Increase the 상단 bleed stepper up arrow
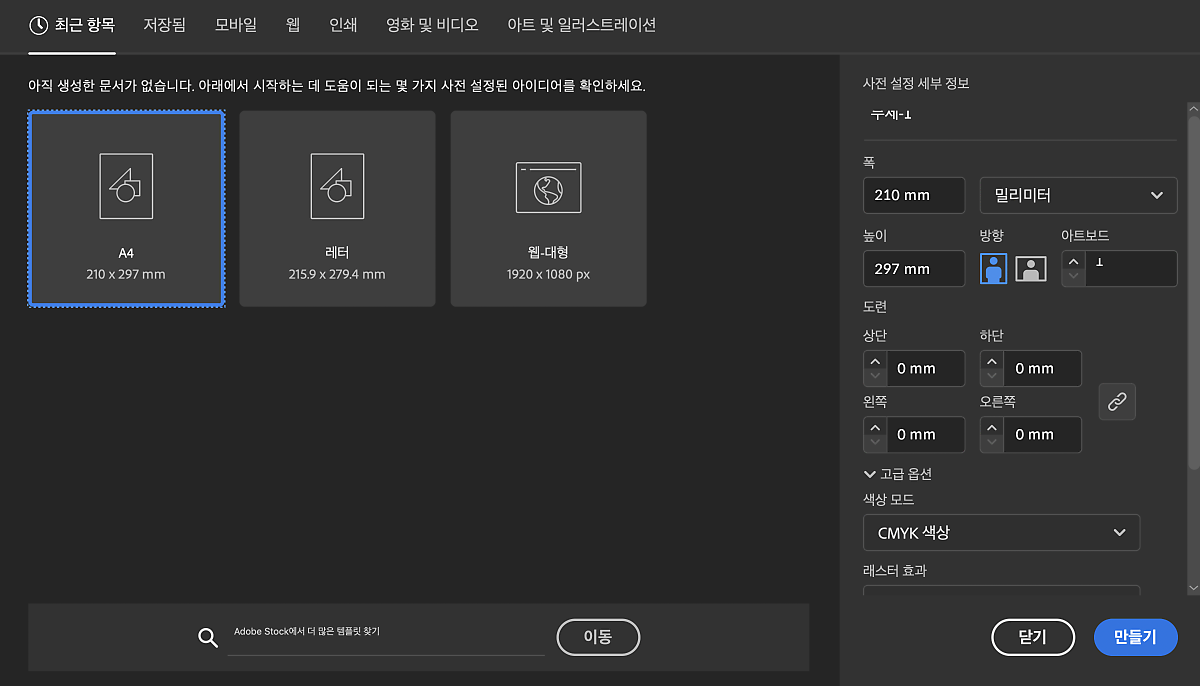This screenshot has width=1200, height=686. (x=875, y=361)
